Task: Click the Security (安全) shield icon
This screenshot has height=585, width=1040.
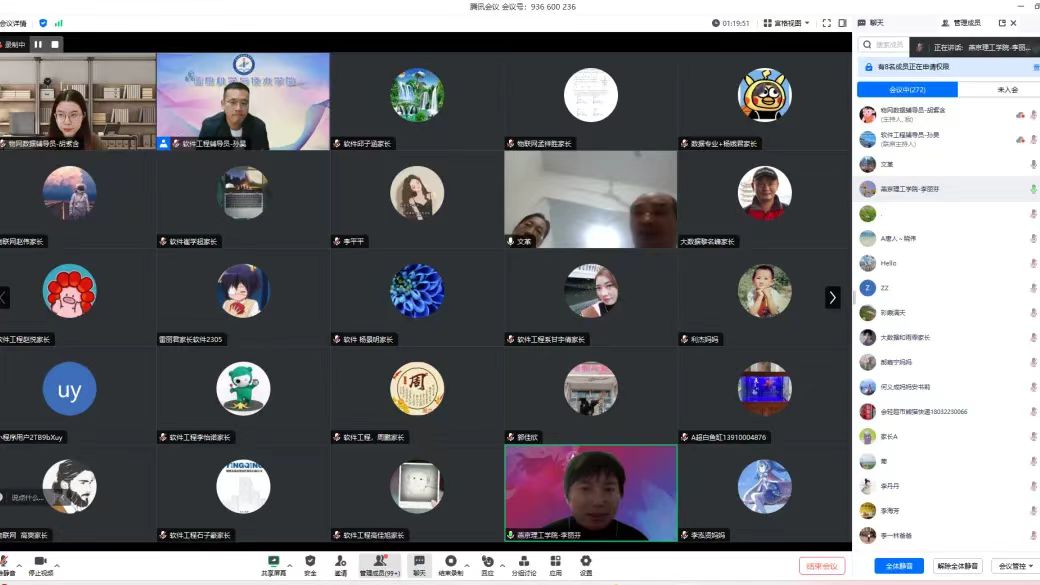Action: tap(310, 564)
